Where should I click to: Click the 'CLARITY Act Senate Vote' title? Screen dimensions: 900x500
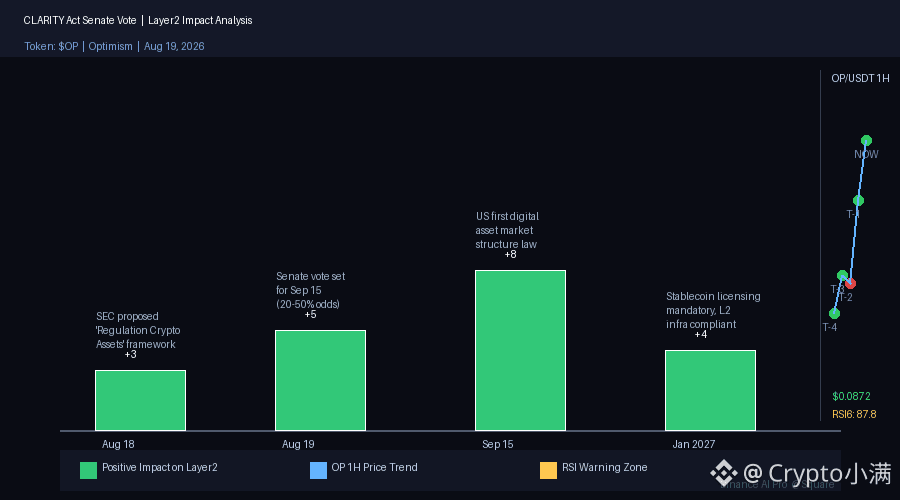click(80, 20)
